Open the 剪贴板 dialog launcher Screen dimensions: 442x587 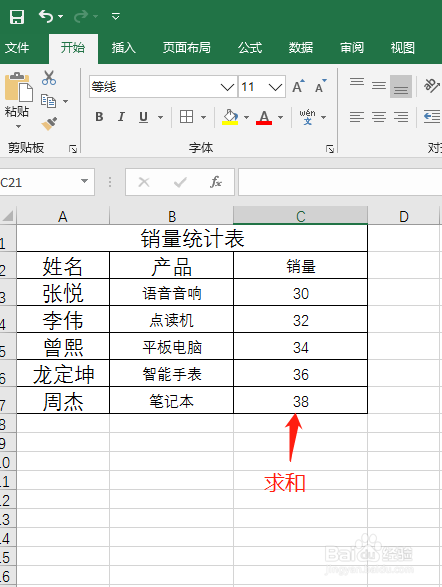(x=73, y=149)
